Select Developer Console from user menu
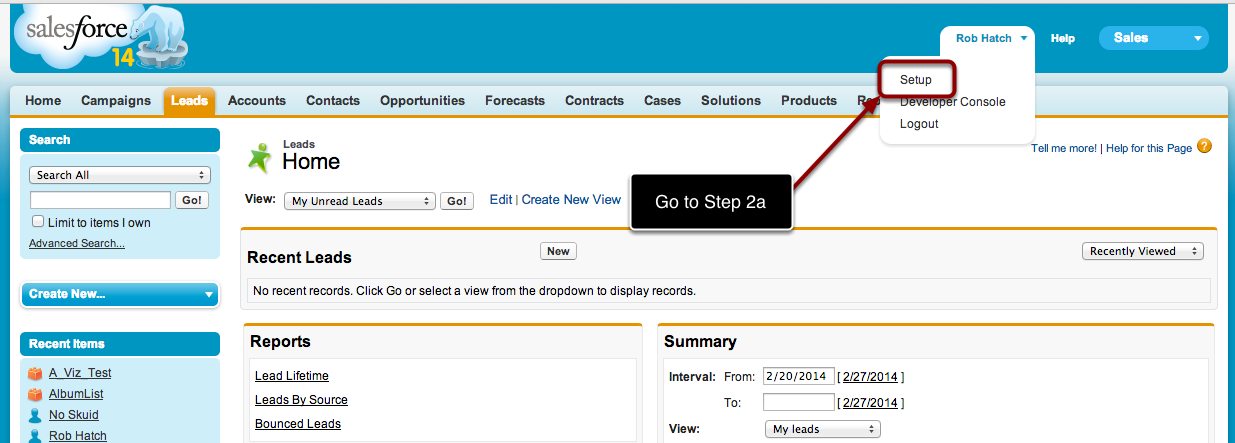 click(952, 102)
